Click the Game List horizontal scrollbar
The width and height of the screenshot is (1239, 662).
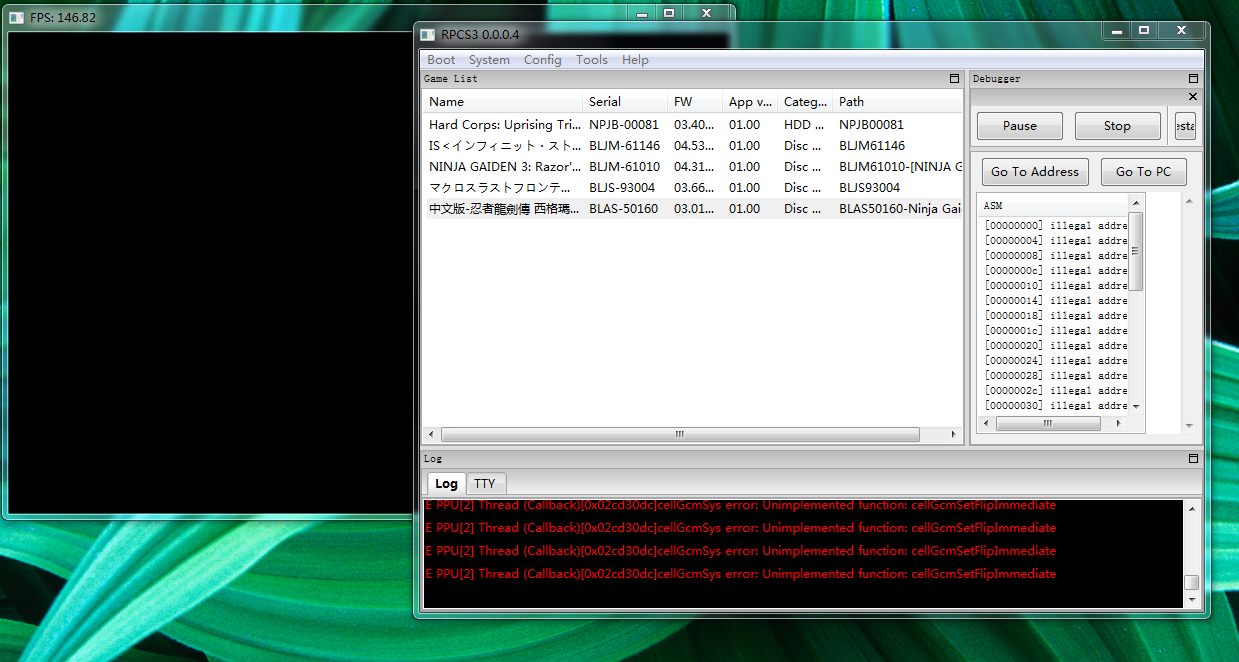pyautogui.click(x=679, y=435)
